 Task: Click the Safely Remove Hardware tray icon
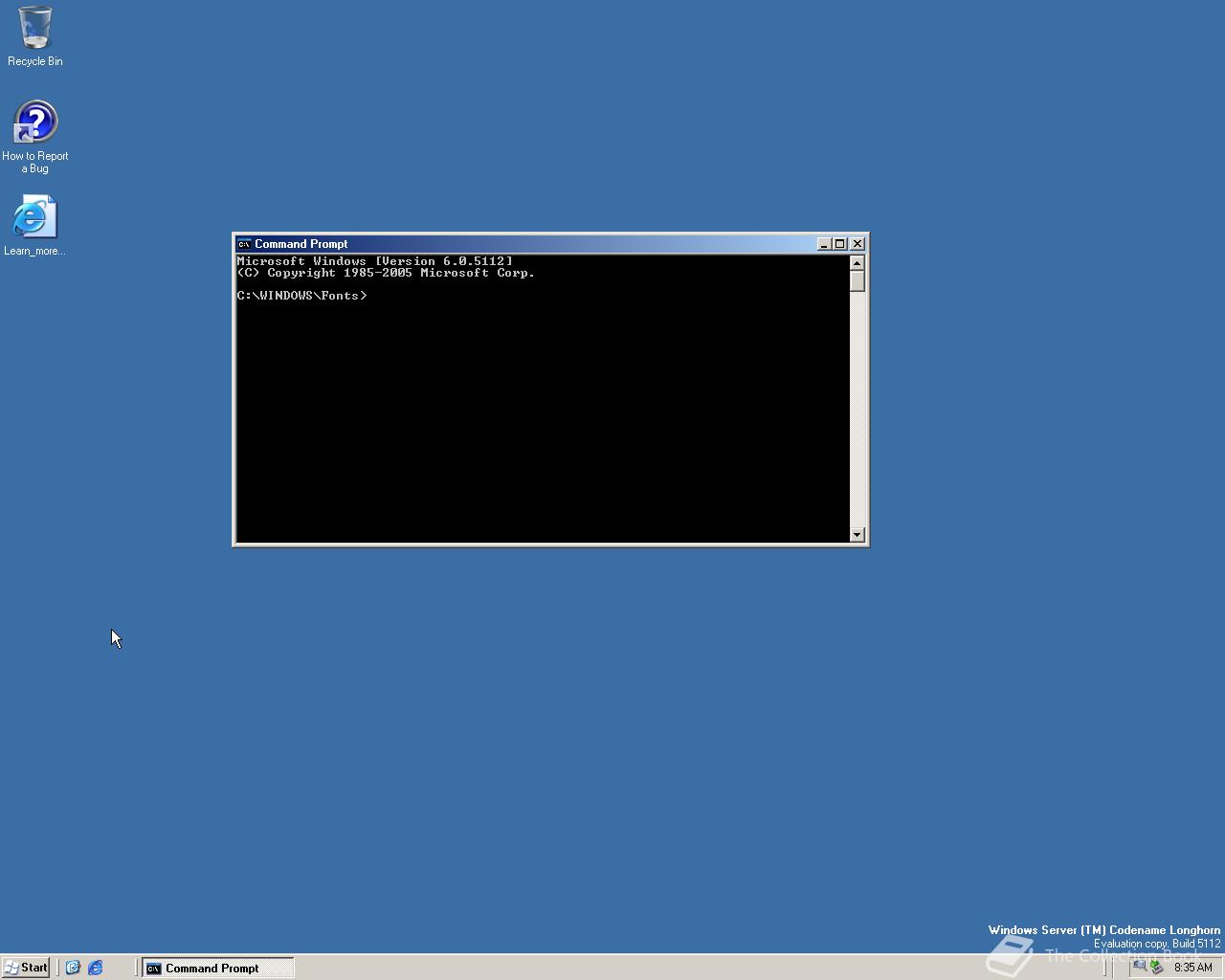(x=1156, y=967)
